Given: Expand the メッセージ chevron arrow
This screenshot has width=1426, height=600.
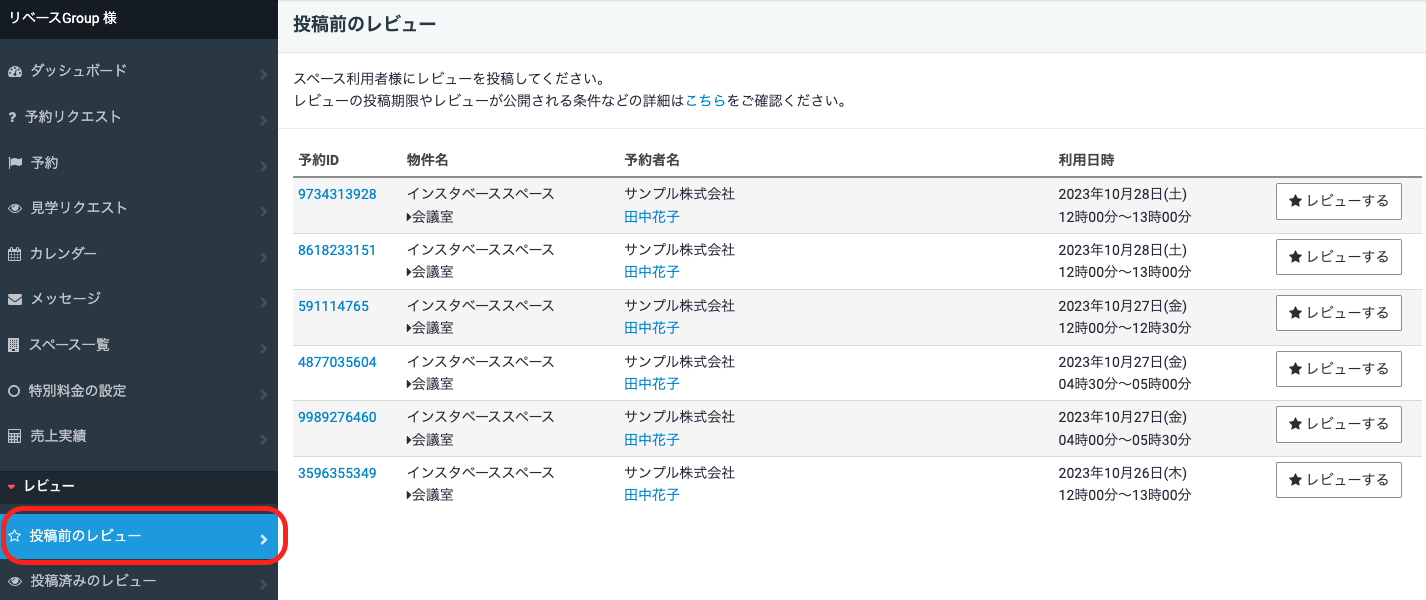Looking at the screenshot, I should tap(263, 302).
